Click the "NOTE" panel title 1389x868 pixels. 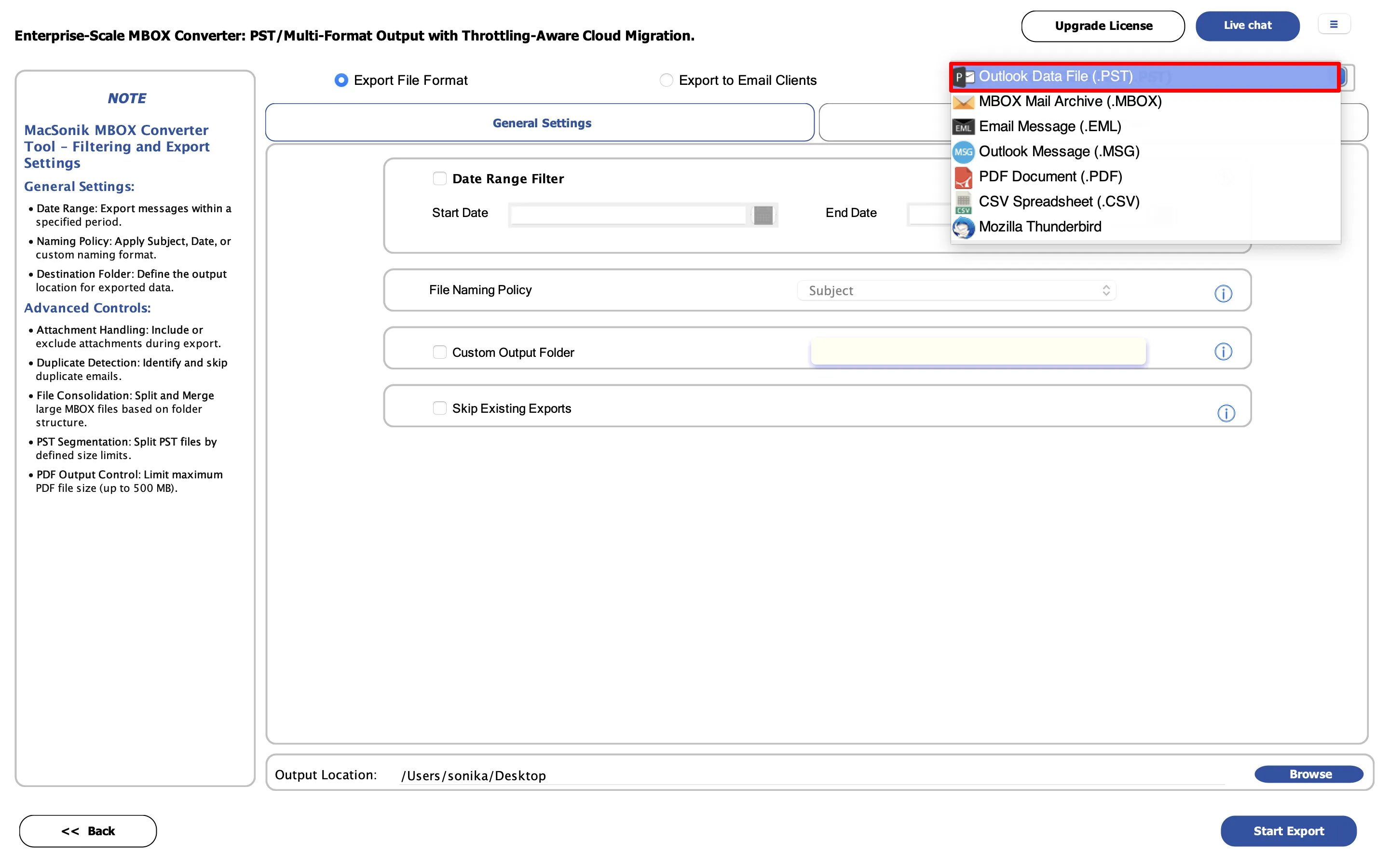tap(127, 99)
